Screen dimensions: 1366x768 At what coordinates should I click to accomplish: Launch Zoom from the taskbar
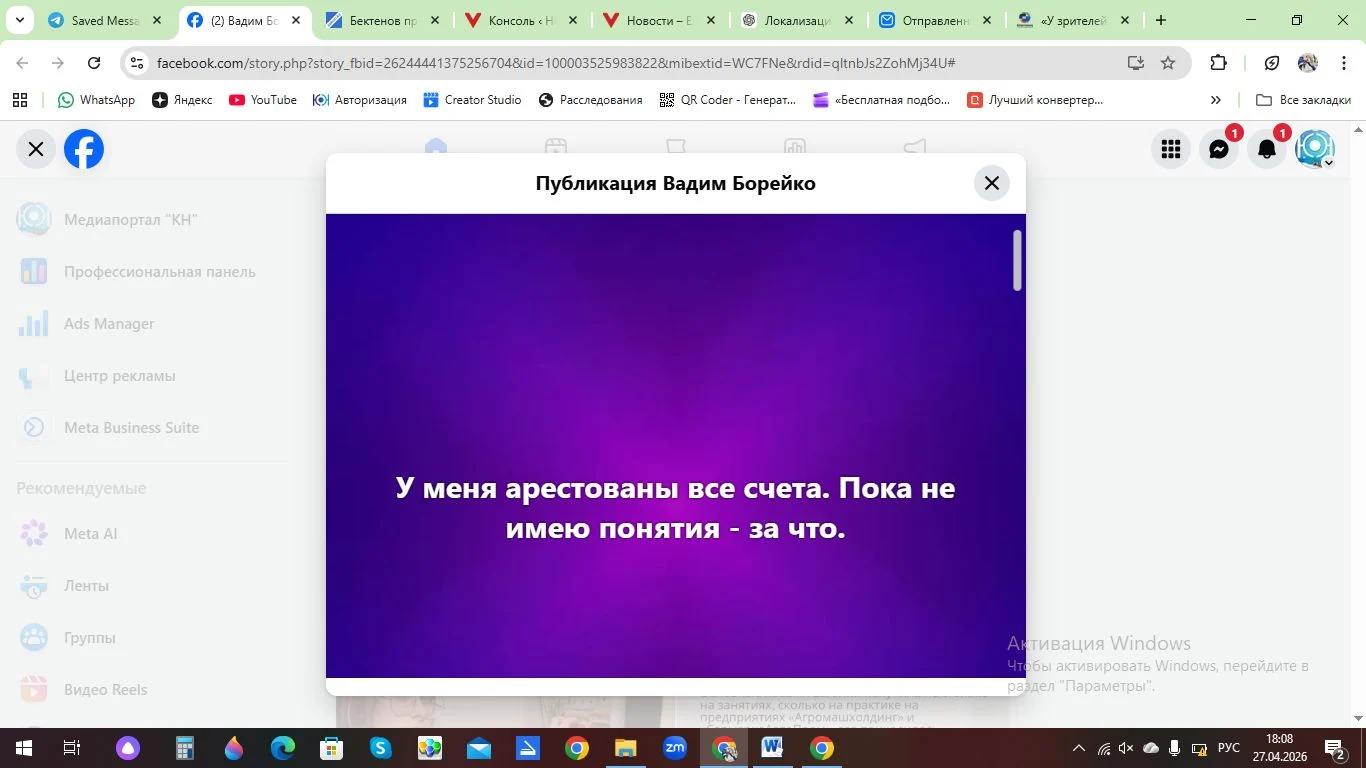(x=675, y=748)
